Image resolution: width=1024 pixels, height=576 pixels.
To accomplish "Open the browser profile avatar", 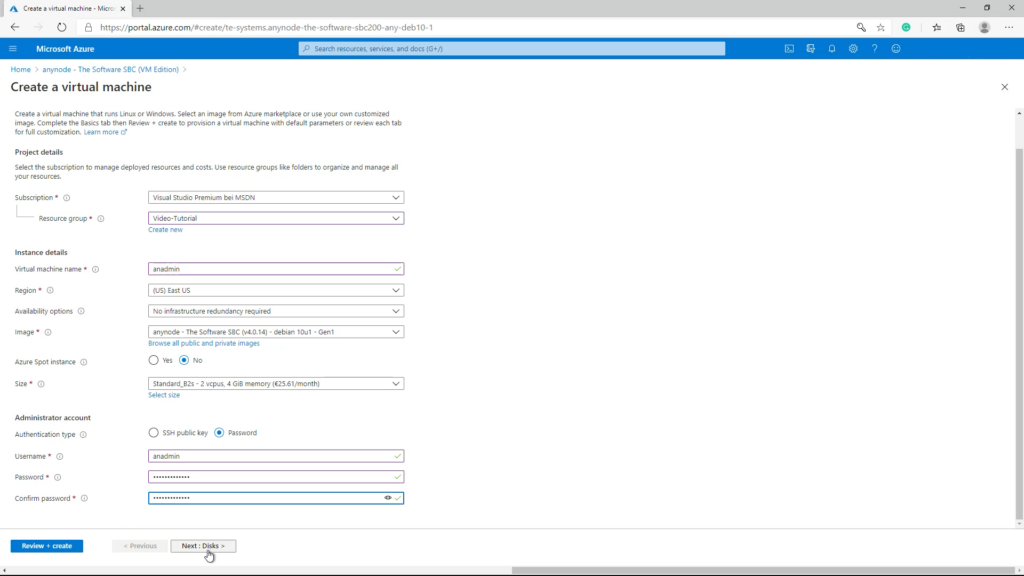I will click(x=984, y=27).
